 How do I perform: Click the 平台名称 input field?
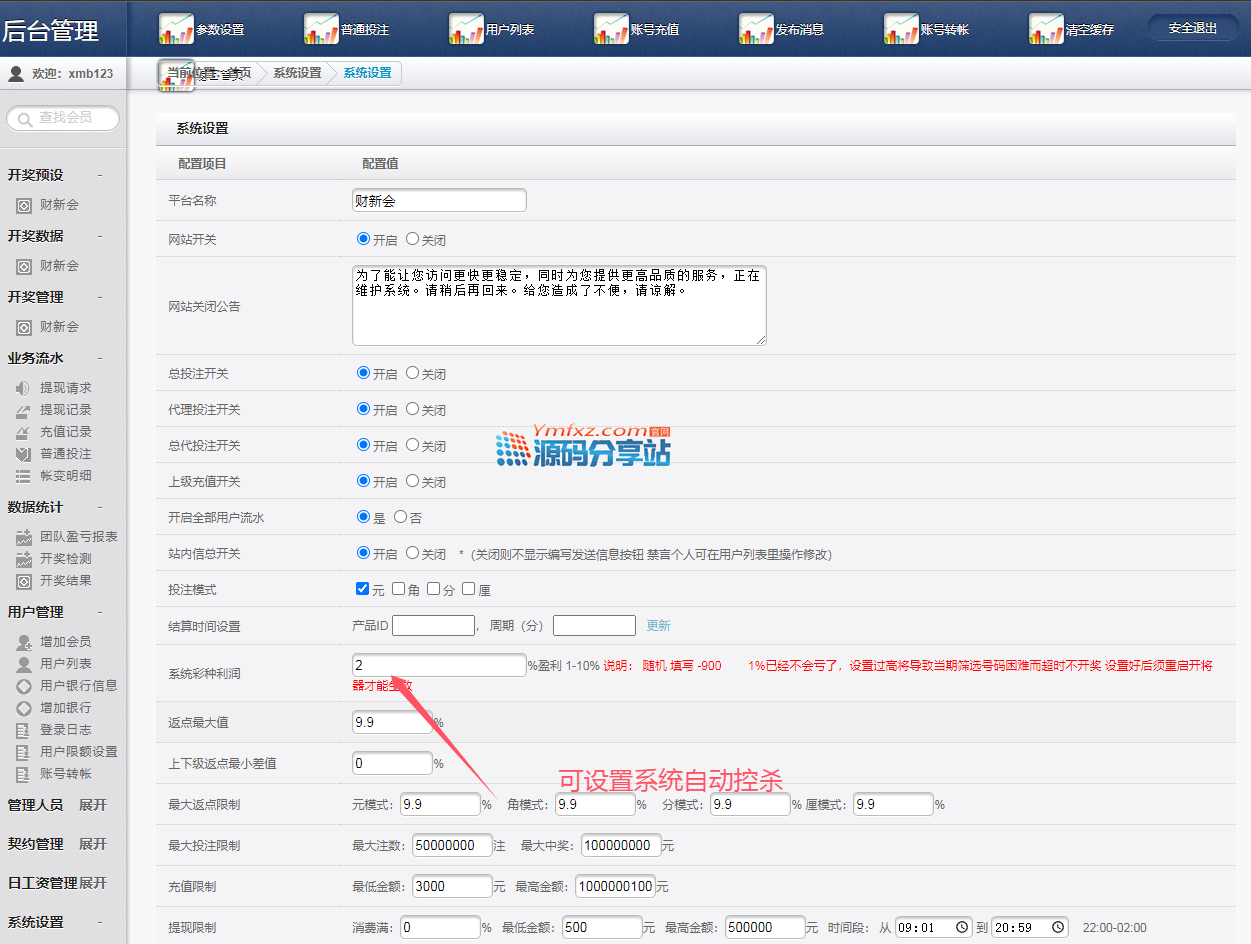coord(439,200)
